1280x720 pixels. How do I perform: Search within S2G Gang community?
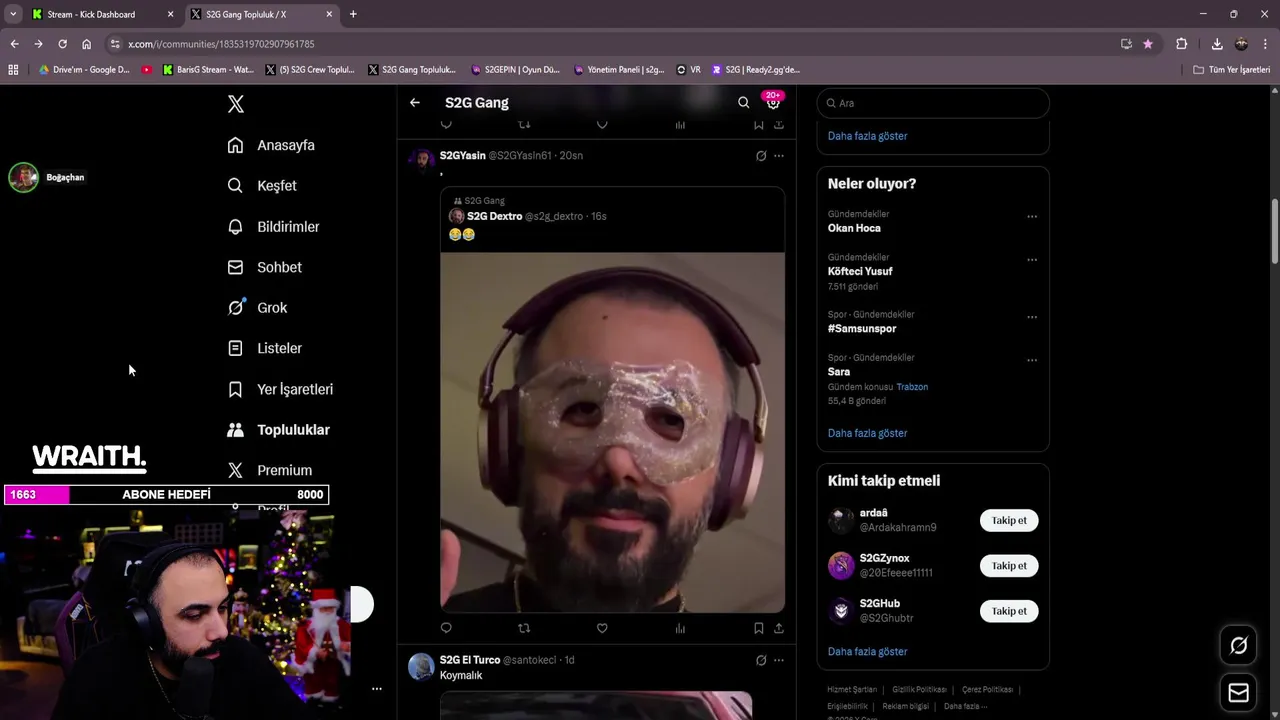point(743,102)
